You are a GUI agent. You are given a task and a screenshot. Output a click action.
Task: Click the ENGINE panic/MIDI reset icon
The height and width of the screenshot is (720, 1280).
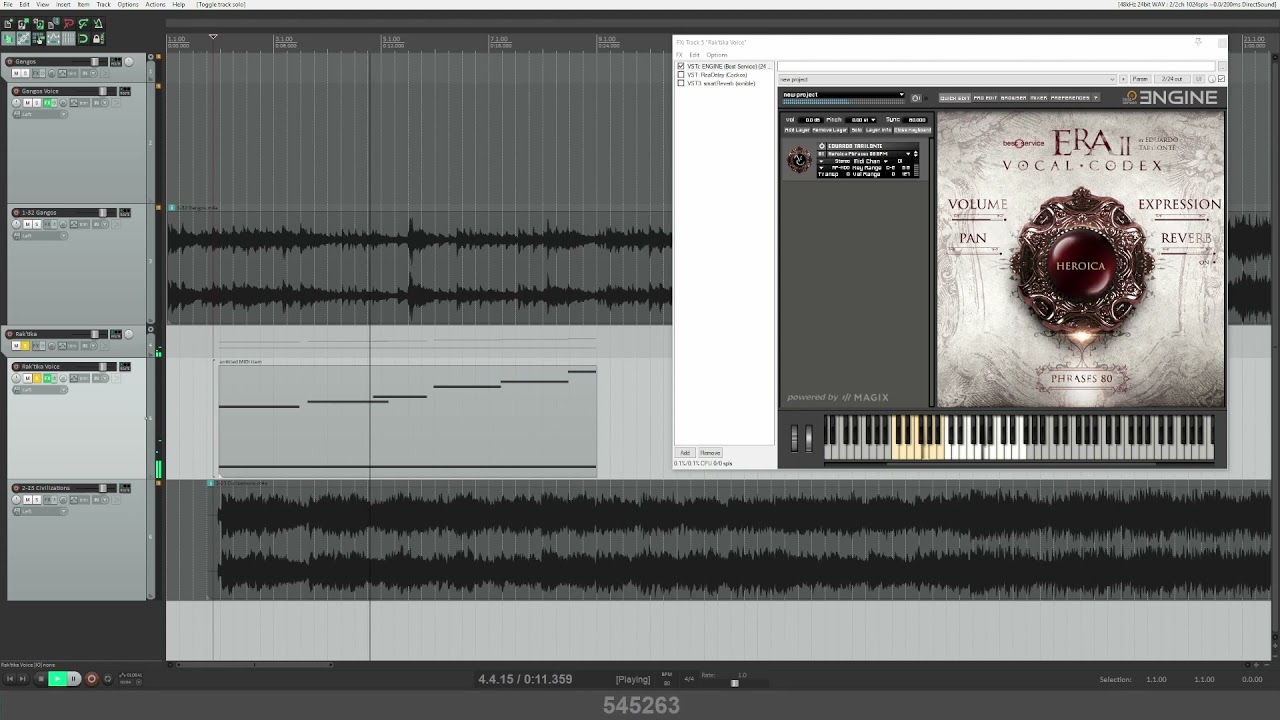[916, 98]
